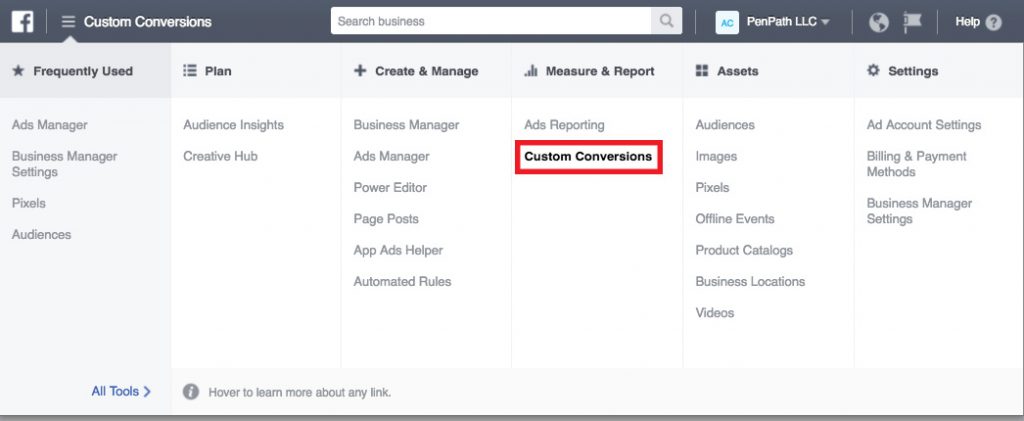Open Product Catalogs under Assets
The image size is (1024, 421).
click(x=744, y=250)
